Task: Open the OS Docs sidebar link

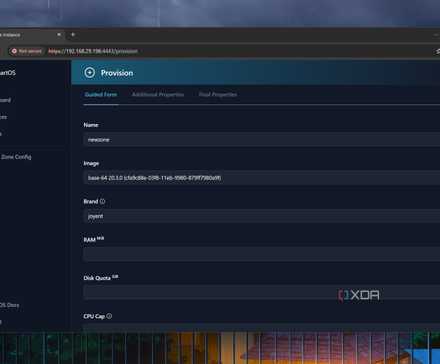Action: click(9, 305)
